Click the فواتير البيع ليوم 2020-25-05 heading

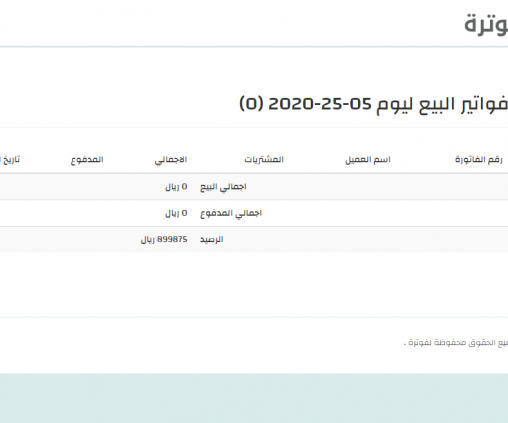[373, 104]
